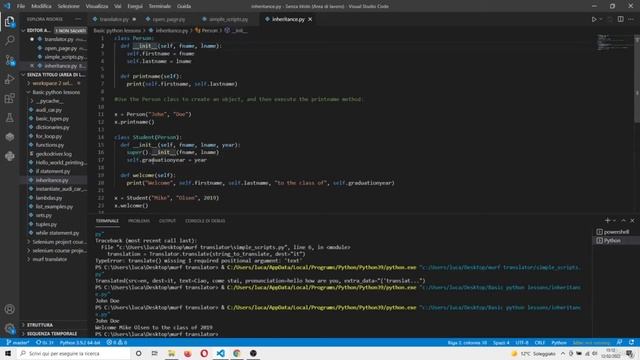Screen dimensions: 640x360
Task: Switch to open_page.py editor tab
Action: (x=169, y=19)
